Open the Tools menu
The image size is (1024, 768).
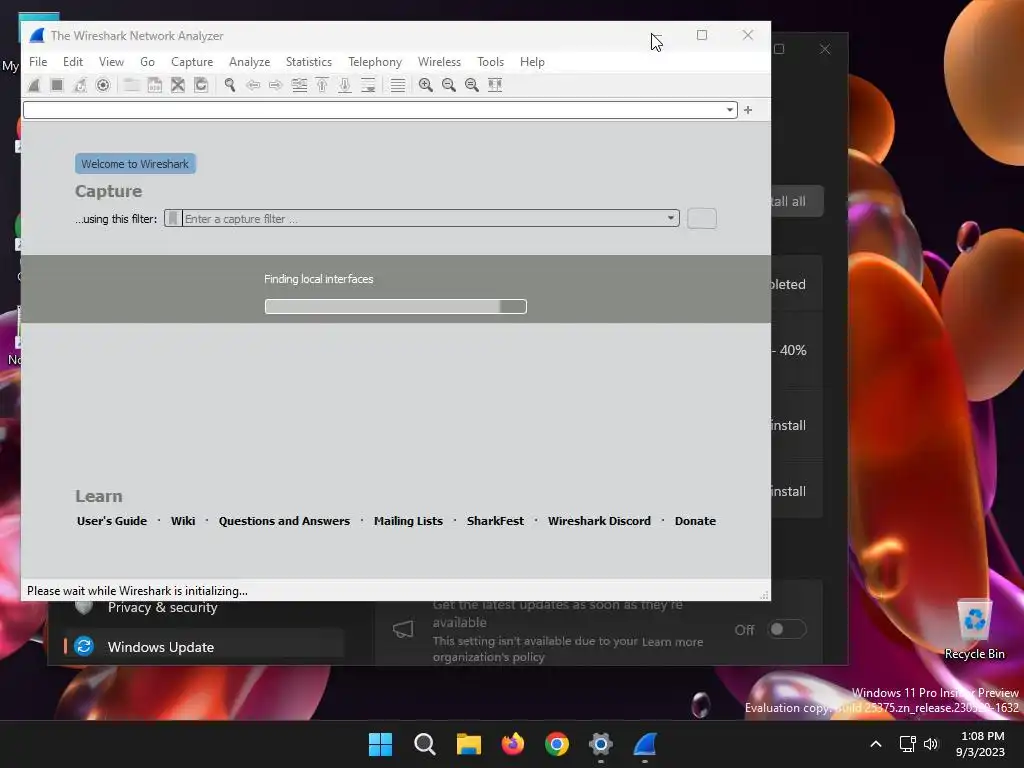point(490,62)
